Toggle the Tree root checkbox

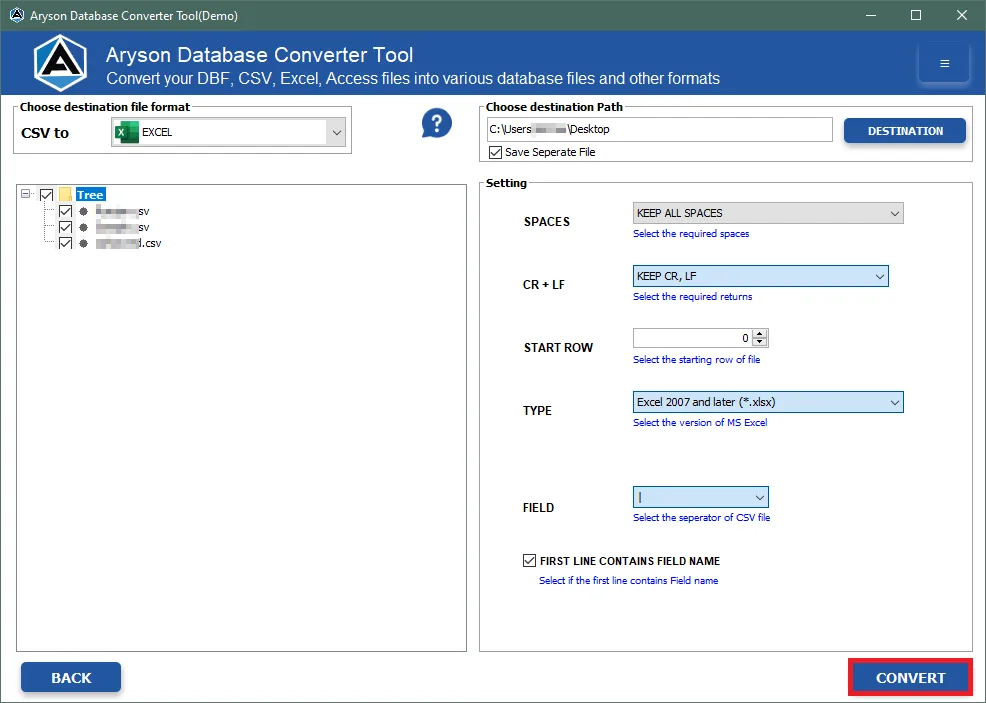tap(47, 195)
